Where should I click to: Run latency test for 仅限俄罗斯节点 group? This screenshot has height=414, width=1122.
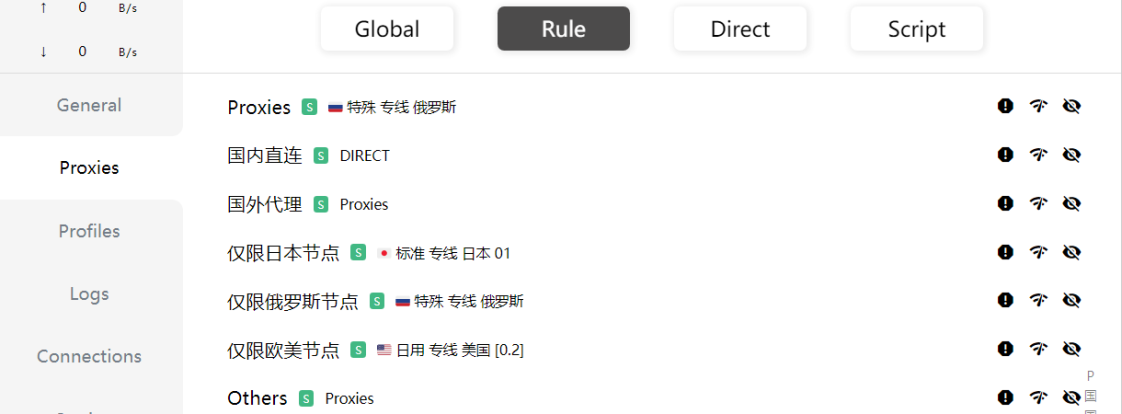coord(1038,300)
